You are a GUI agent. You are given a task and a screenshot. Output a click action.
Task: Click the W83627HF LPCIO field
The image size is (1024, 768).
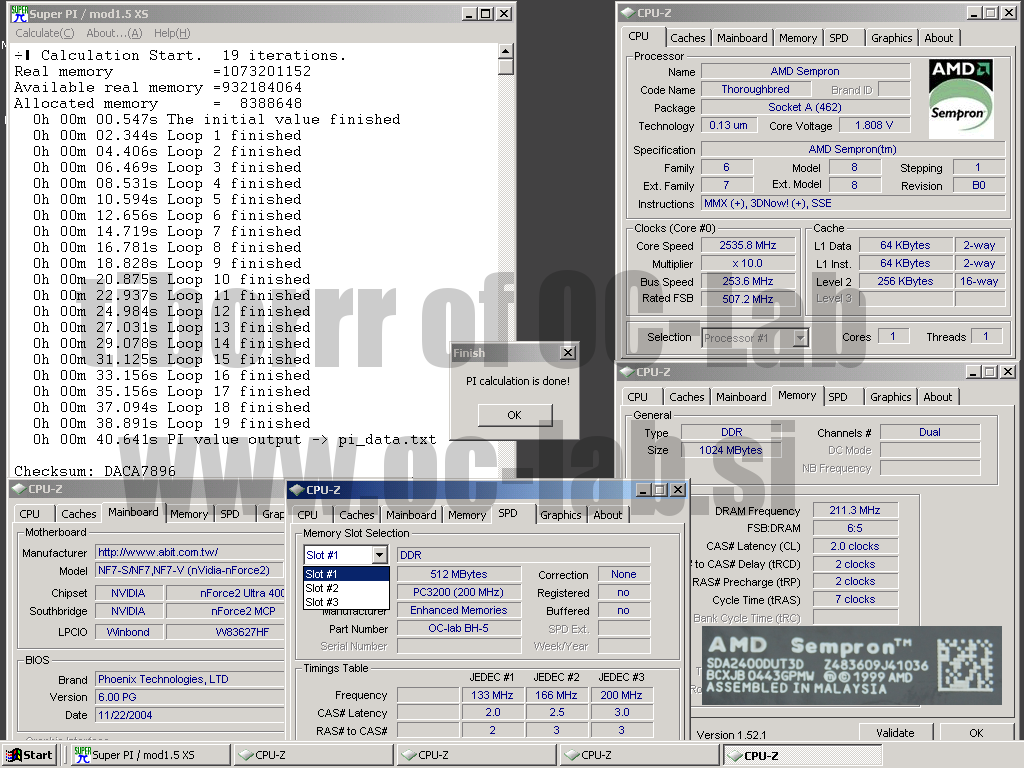point(225,632)
